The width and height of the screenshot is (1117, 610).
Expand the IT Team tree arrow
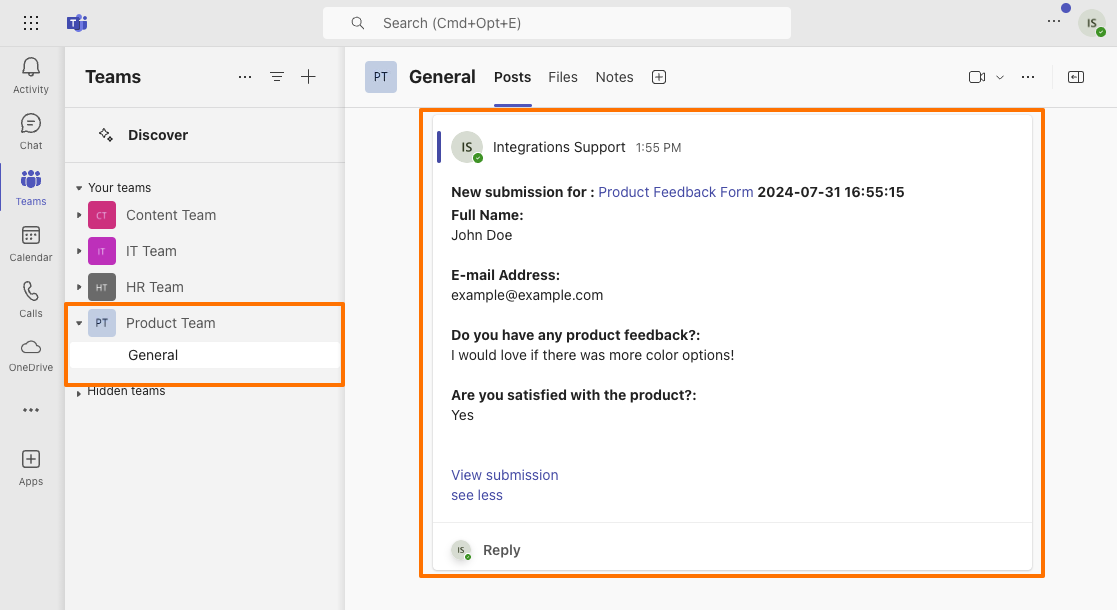point(79,251)
